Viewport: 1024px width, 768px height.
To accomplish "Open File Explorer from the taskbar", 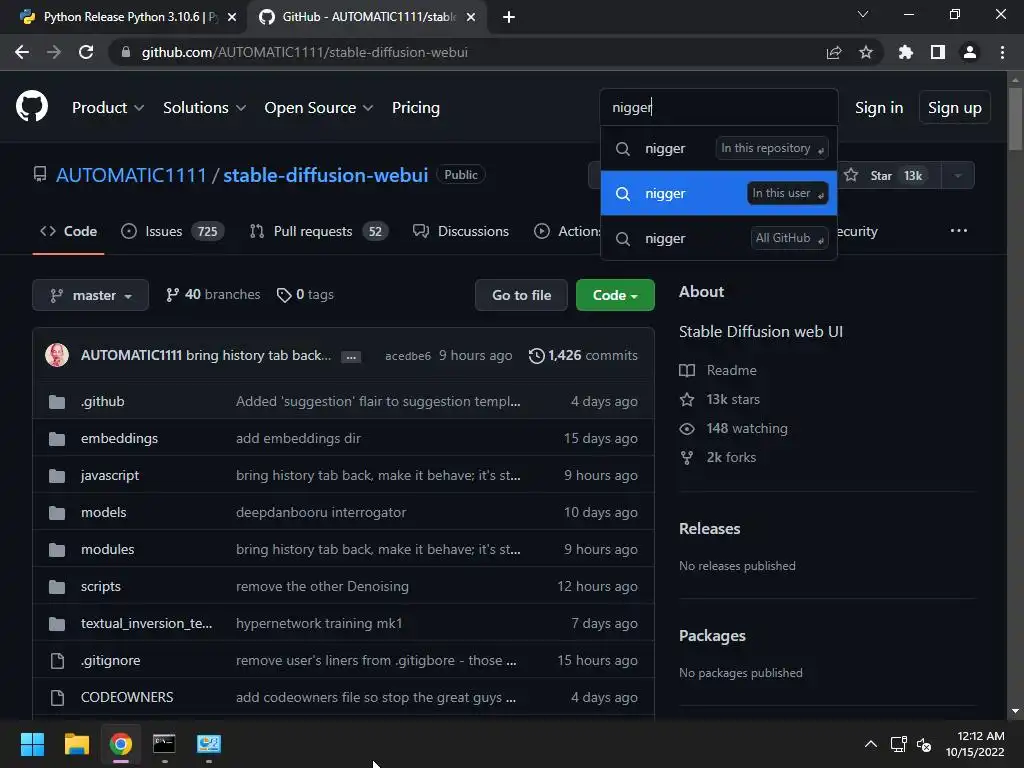I will pyautogui.click(x=76, y=744).
